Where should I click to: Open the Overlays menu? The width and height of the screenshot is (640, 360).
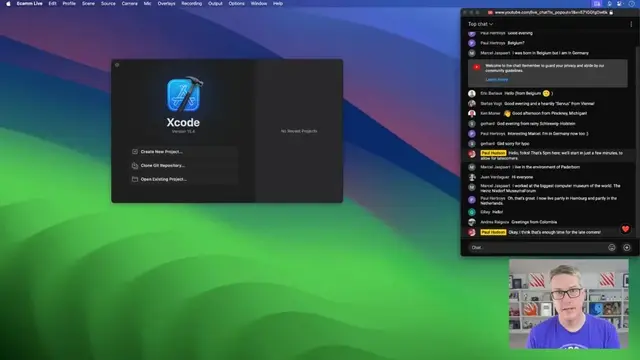166,4
